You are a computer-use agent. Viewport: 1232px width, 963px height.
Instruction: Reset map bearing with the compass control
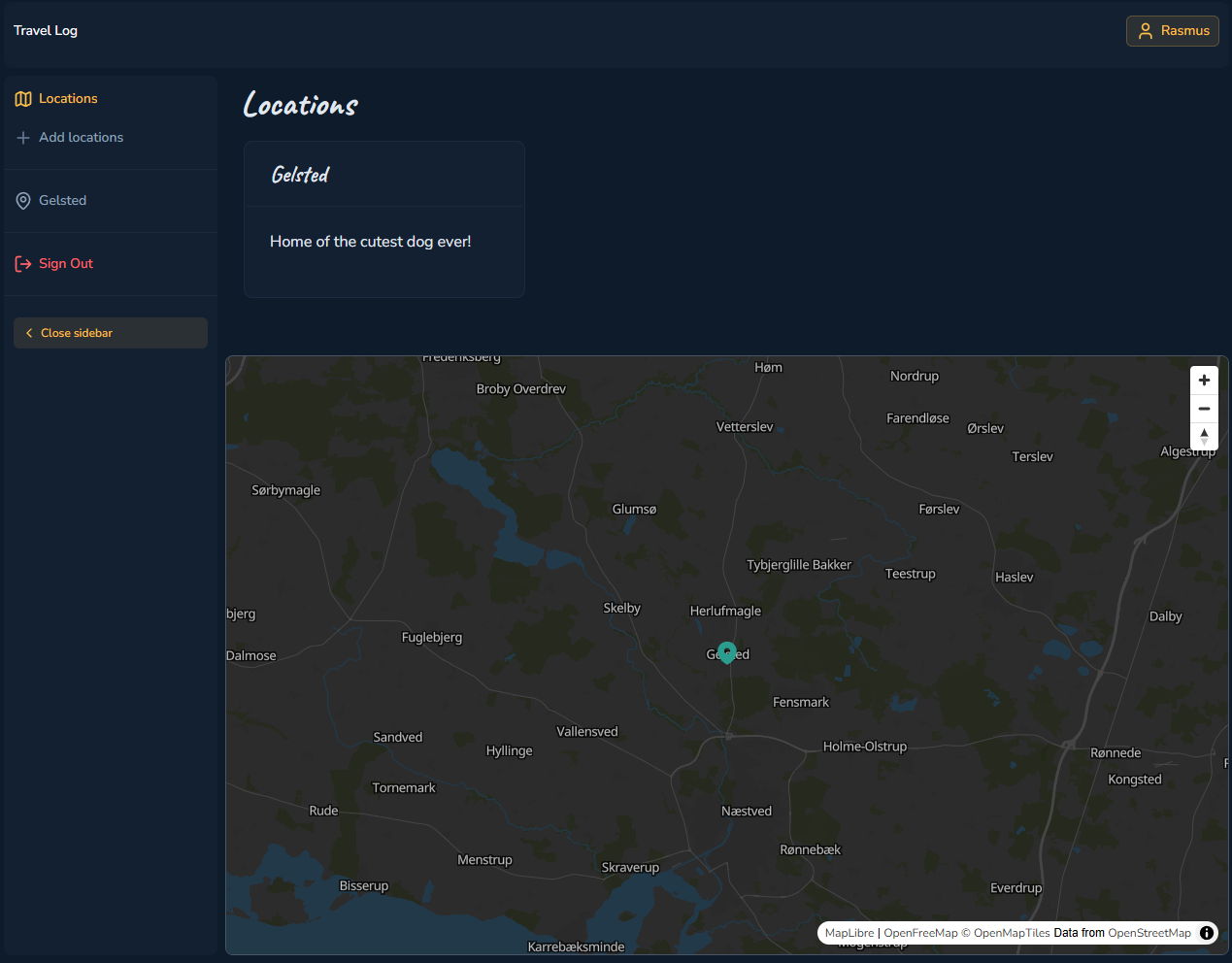(x=1204, y=436)
